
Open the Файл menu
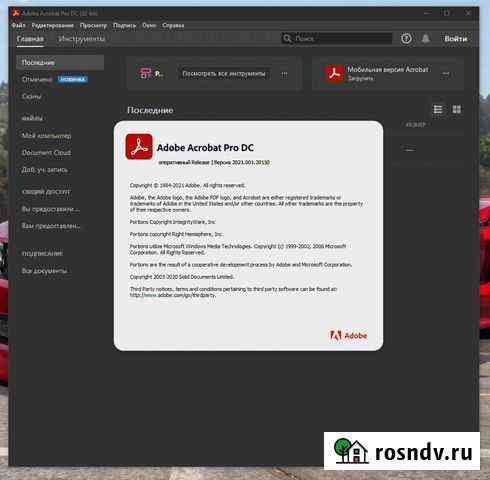click(x=18, y=25)
